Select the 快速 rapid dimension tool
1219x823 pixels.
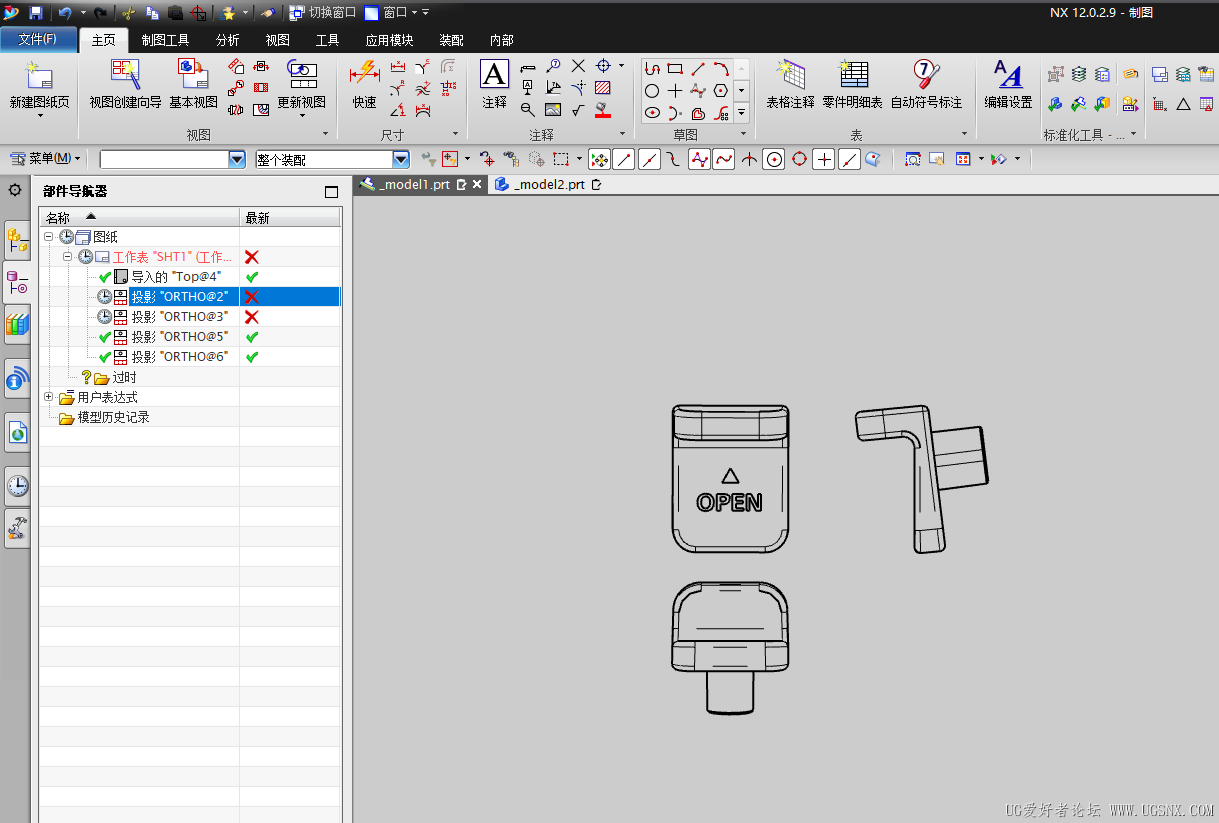tap(364, 76)
